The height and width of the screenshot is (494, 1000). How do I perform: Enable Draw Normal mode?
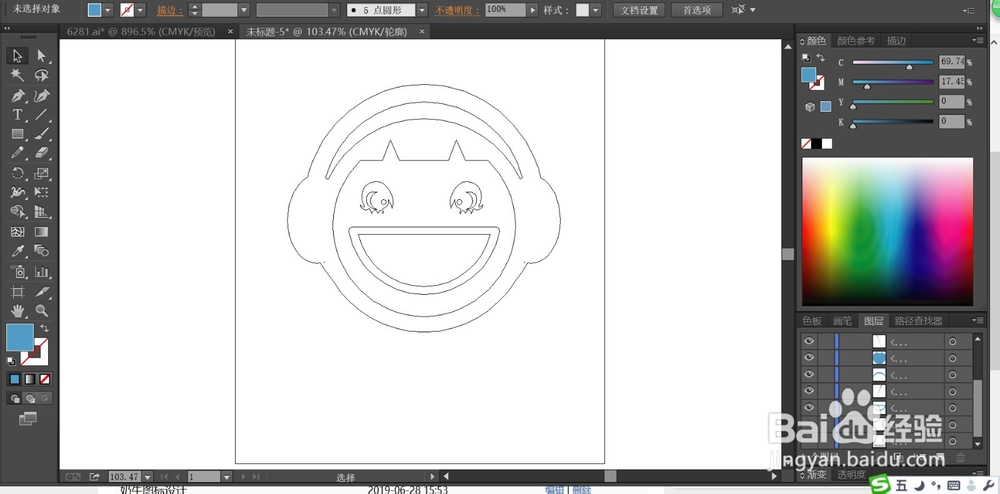click(x=15, y=399)
